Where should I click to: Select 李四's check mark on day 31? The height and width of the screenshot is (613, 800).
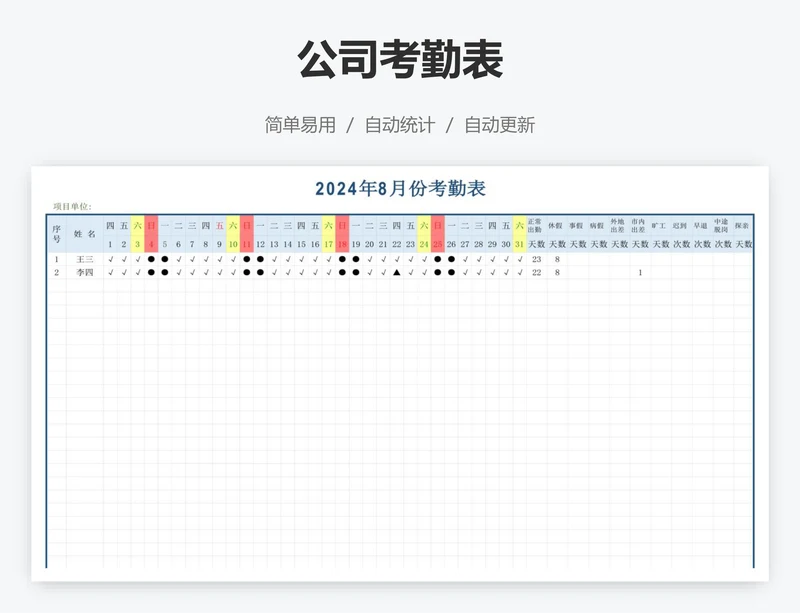519,273
